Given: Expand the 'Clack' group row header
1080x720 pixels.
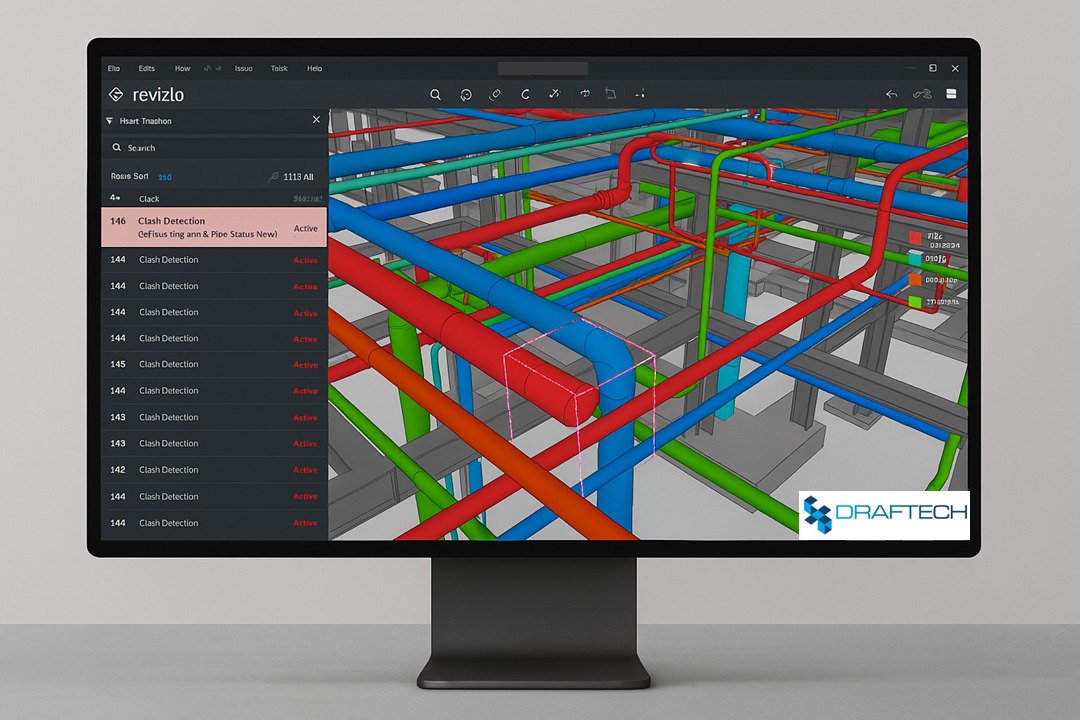Looking at the screenshot, I should [214, 198].
